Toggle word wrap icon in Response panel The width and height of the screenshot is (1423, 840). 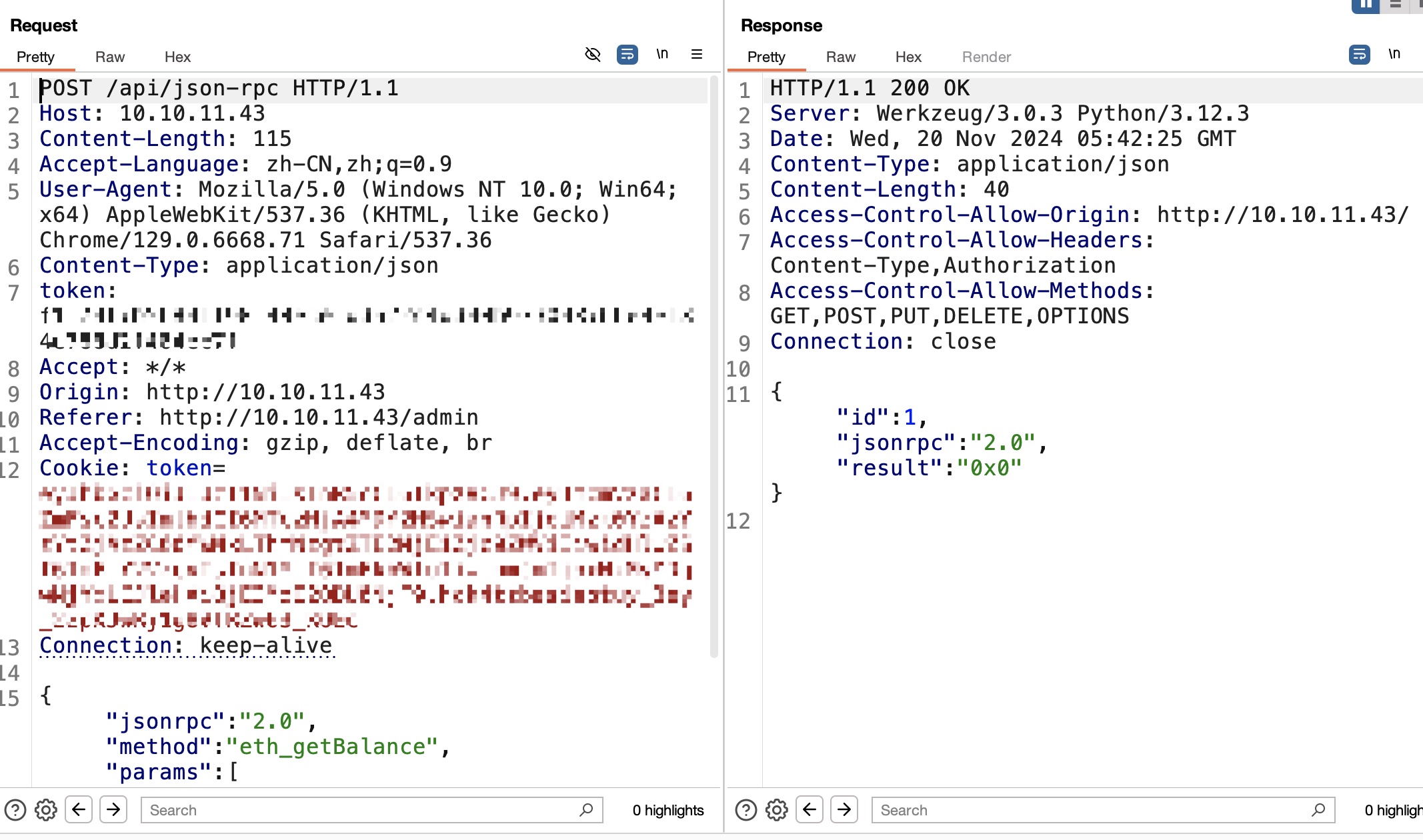[x=1359, y=55]
